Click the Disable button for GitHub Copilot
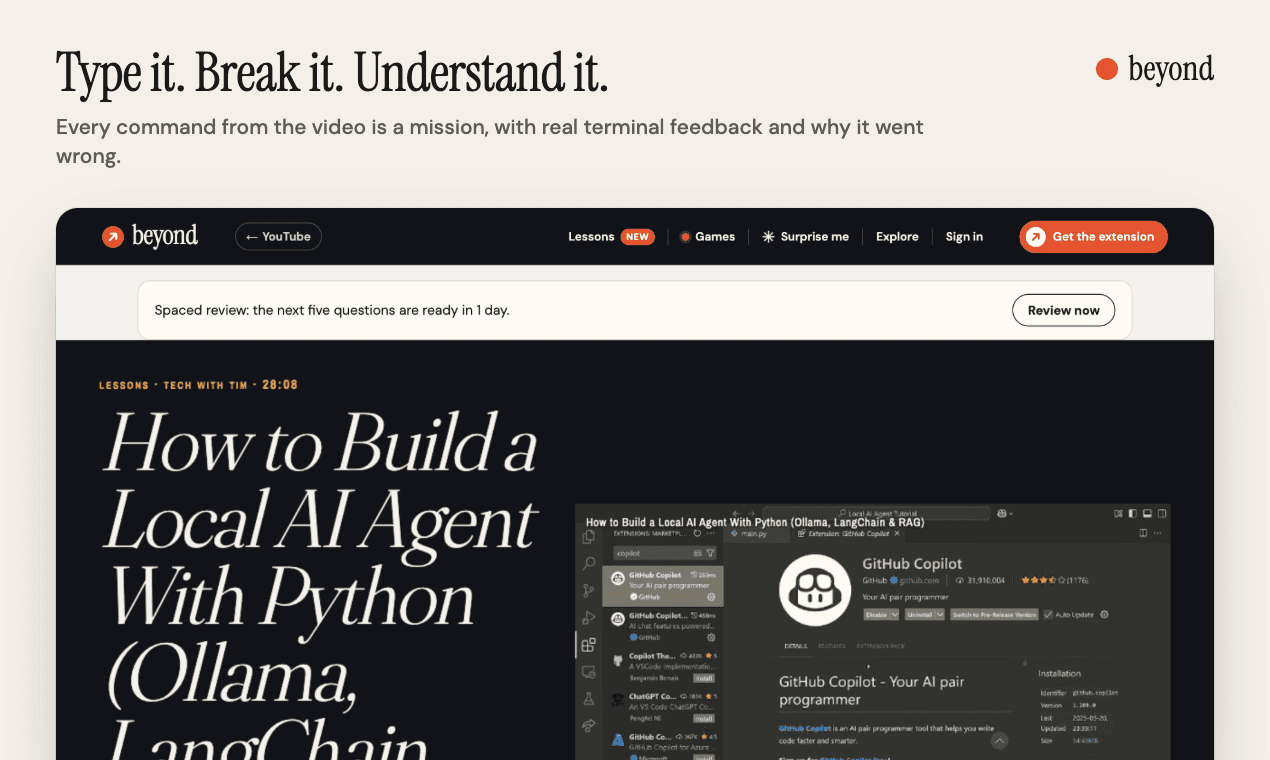Image resolution: width=1270 pixels, height=760 pixels. tap(876, 614)
